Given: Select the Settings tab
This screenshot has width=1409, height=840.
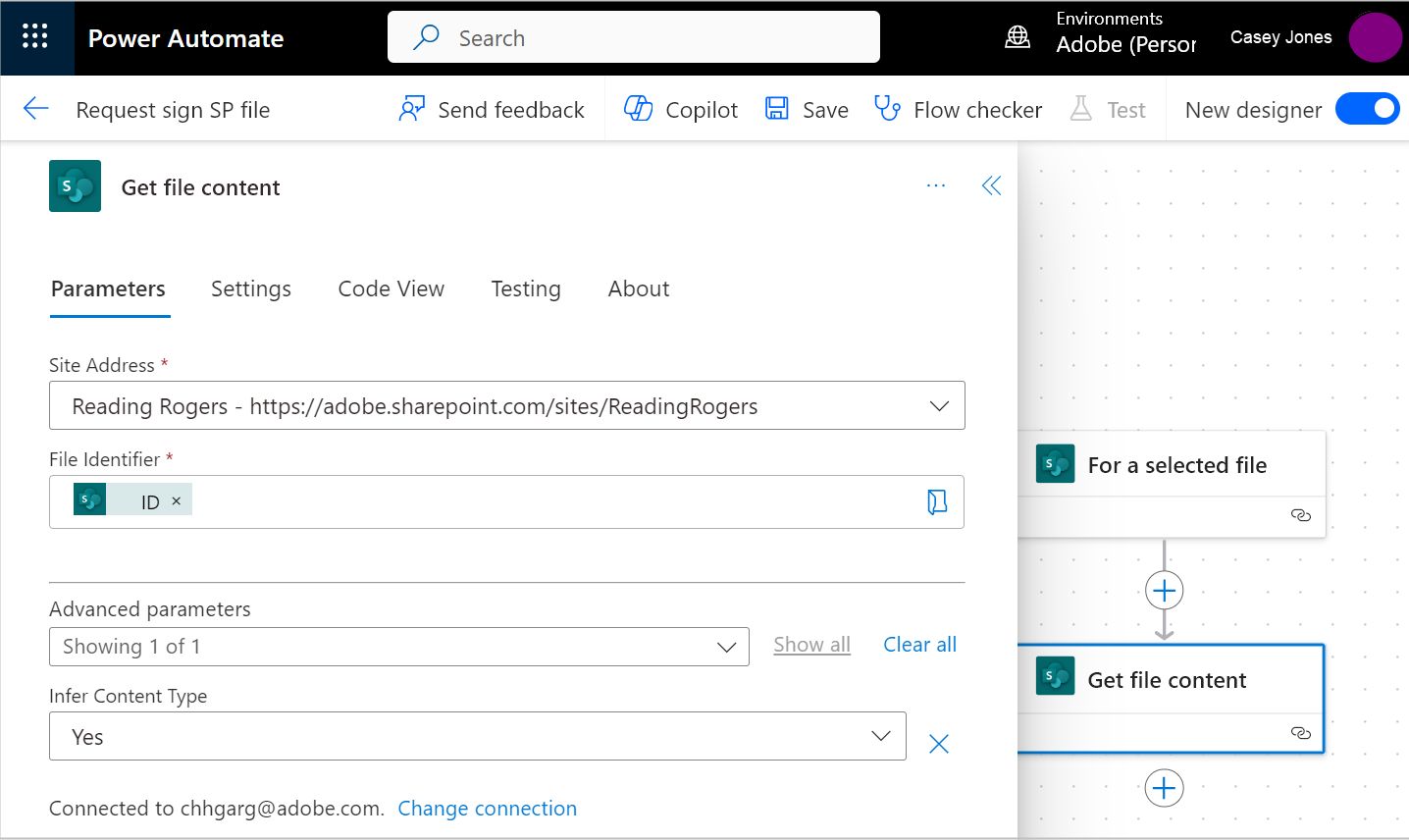Looking at the screenshot, I should (x=250, y=289).
